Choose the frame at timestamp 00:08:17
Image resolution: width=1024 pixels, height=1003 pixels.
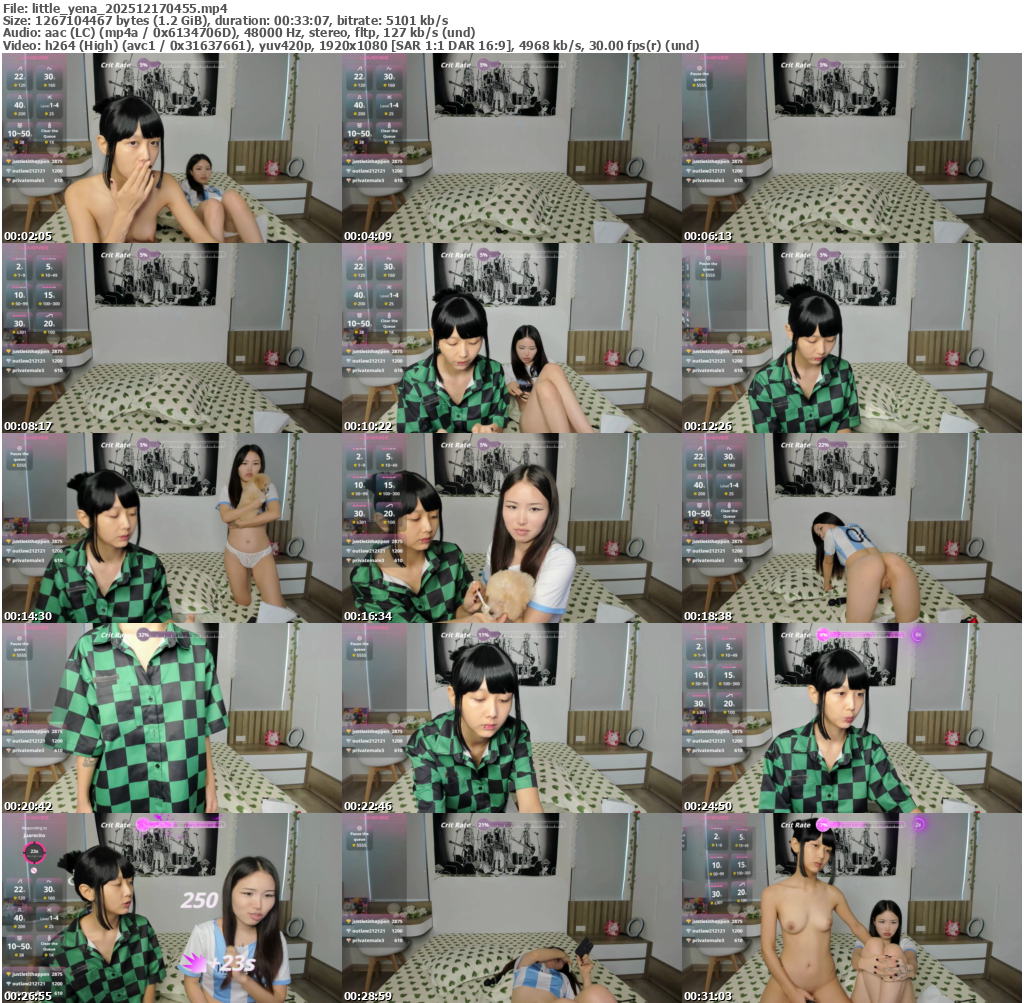pos(172,338)
